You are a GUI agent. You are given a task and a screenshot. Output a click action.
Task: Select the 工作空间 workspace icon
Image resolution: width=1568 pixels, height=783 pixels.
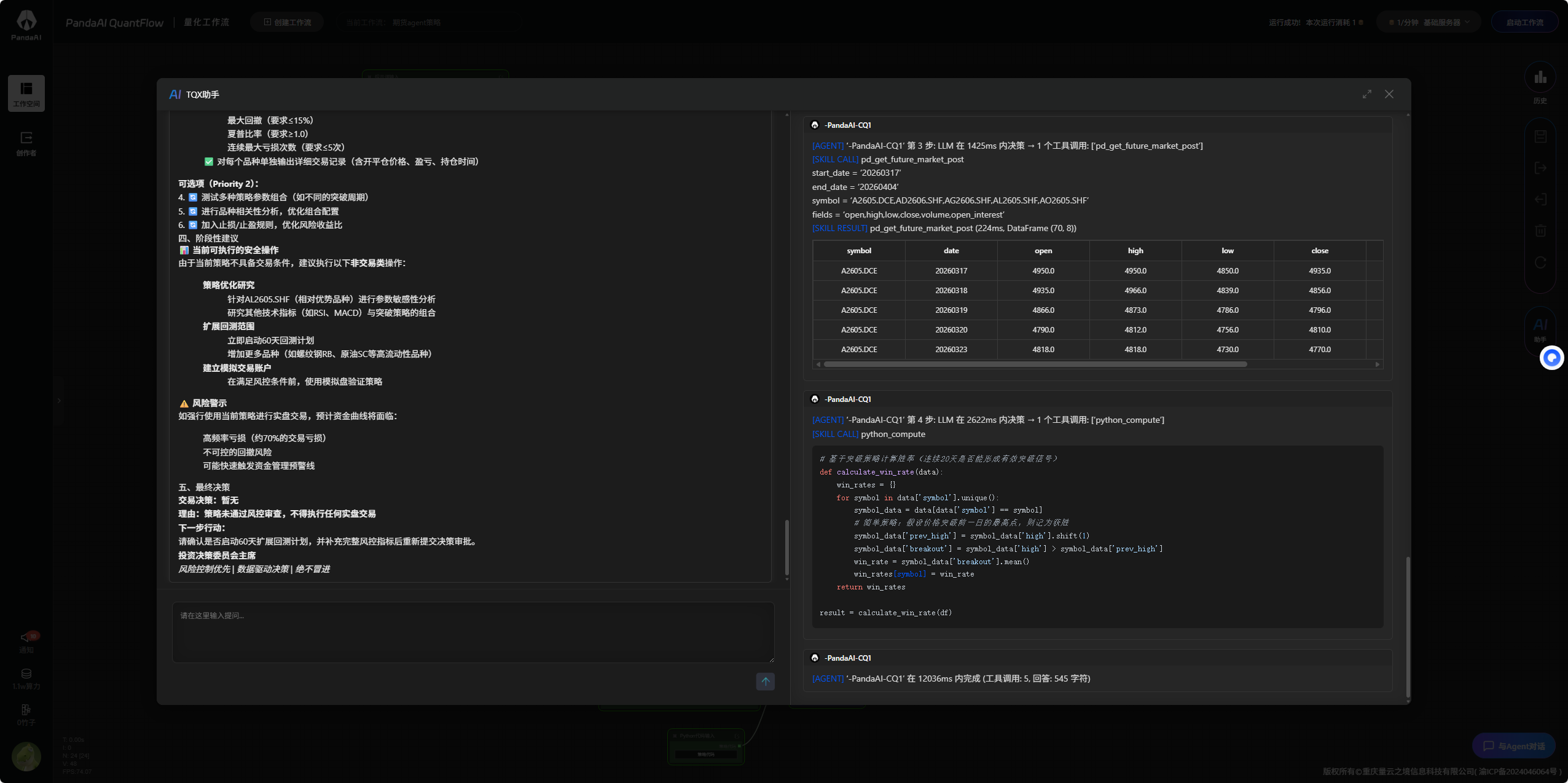pos(26,93)
